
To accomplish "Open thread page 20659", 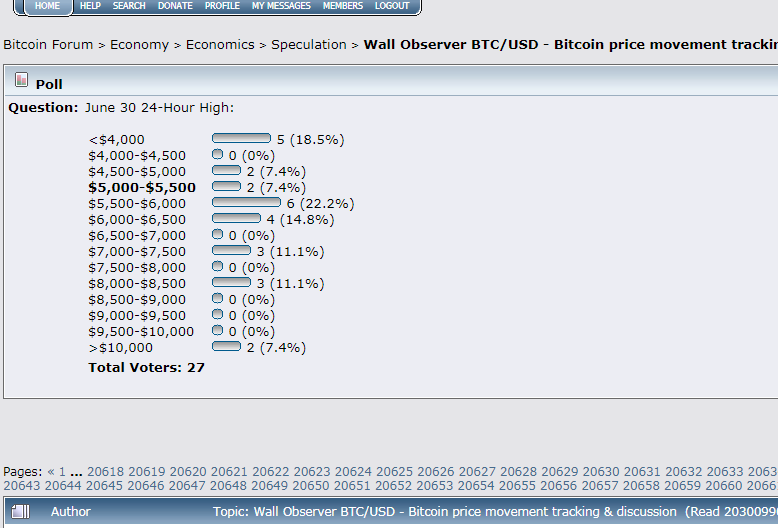I will pos(682,485).
